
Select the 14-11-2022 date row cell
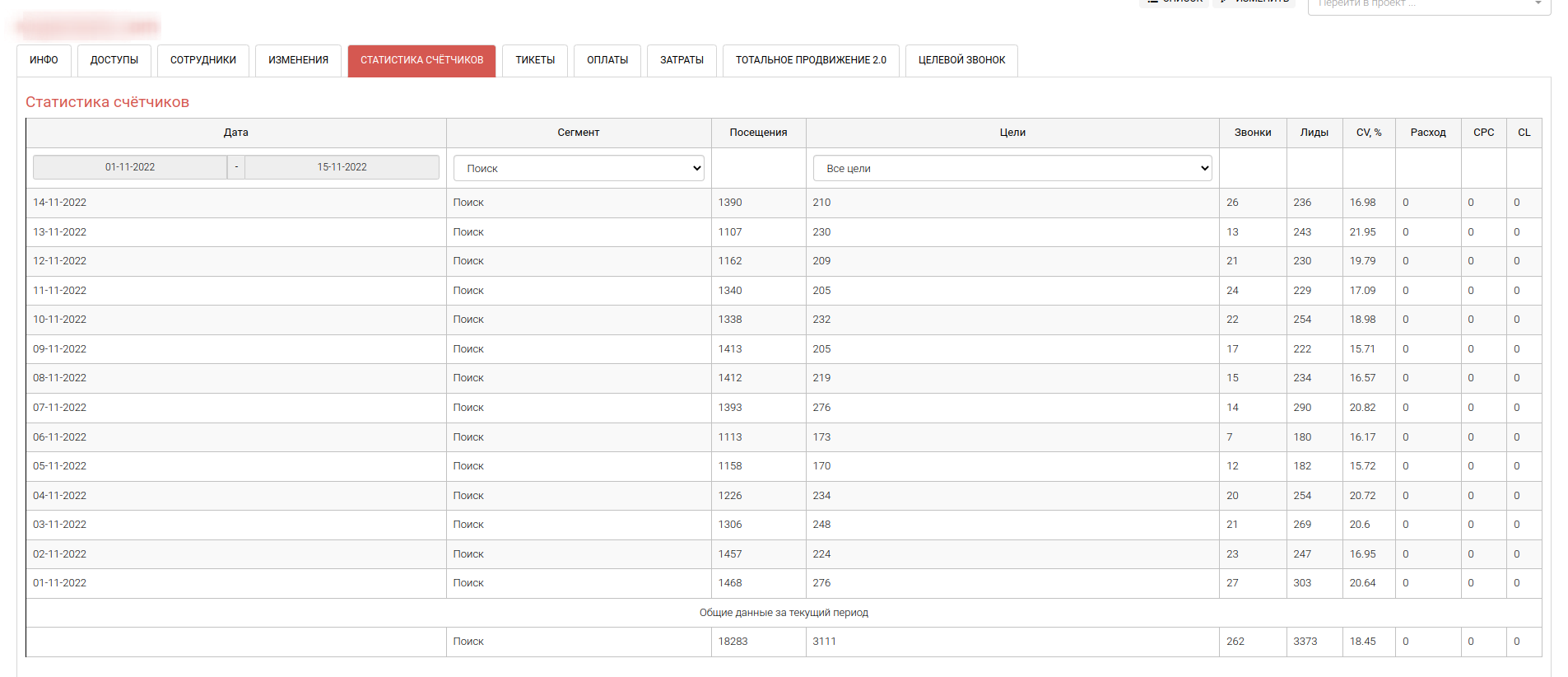coord(60,203)
